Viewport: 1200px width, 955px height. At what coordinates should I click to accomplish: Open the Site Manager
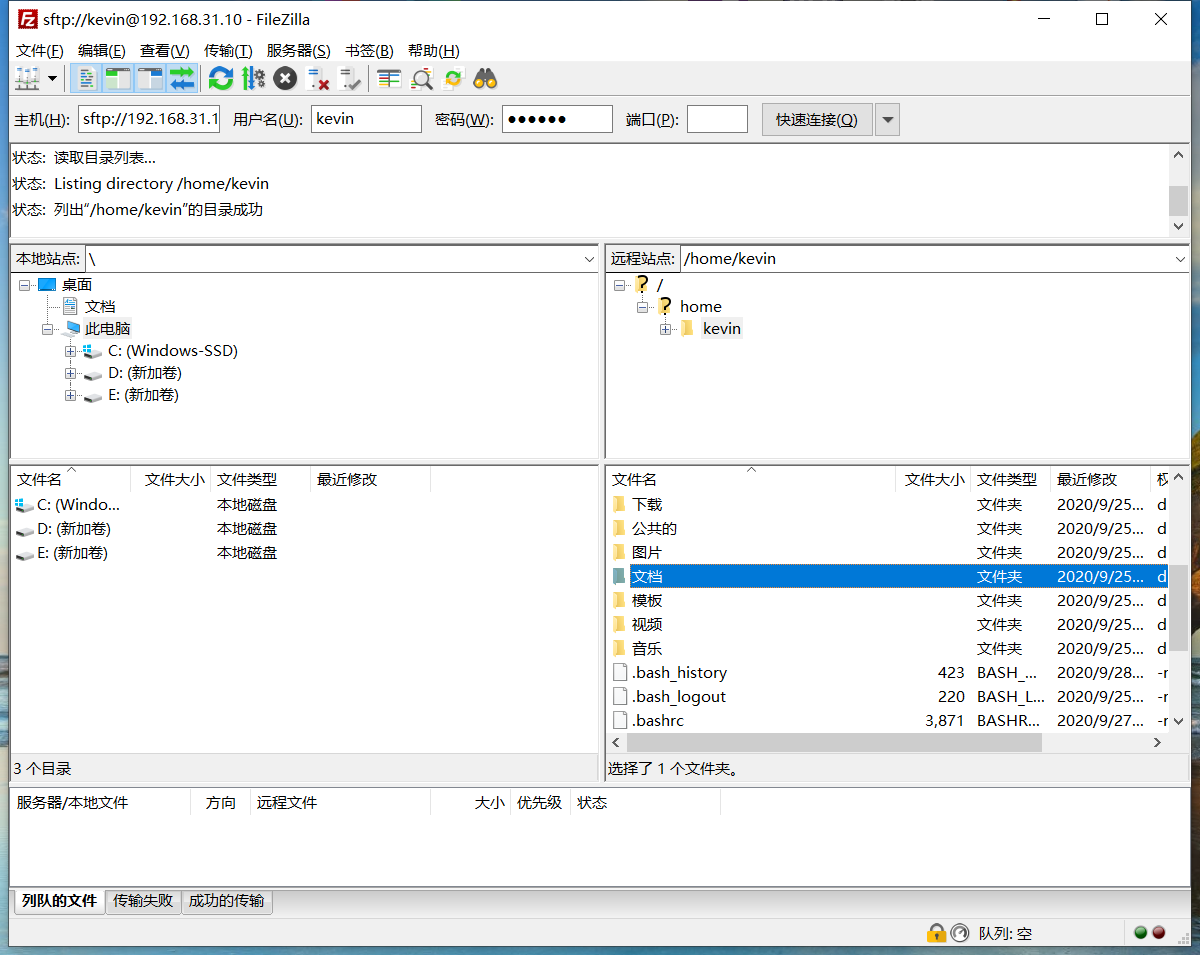pos(28,78)
